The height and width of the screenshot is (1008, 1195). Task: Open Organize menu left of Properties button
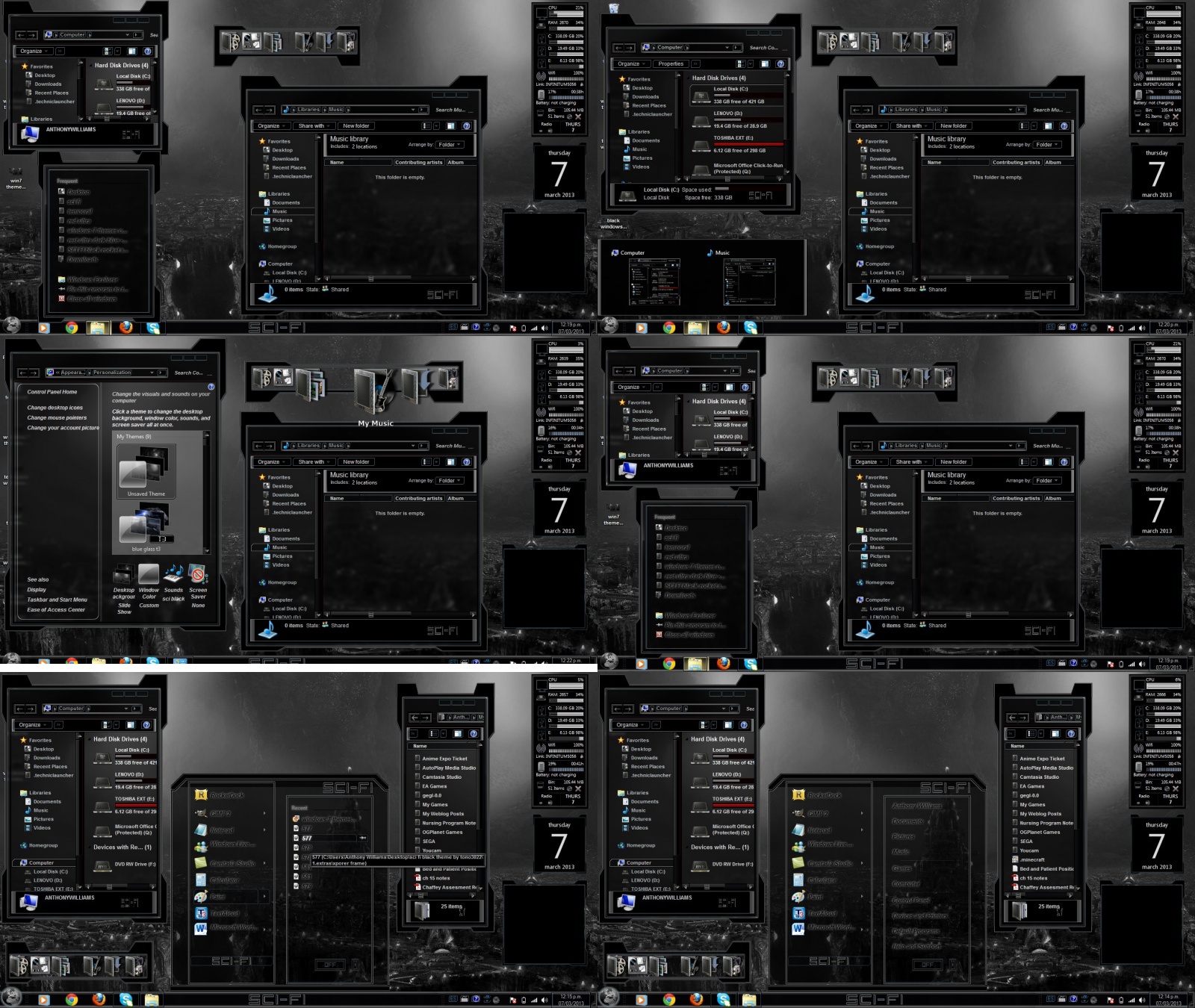tap(630, 64)
